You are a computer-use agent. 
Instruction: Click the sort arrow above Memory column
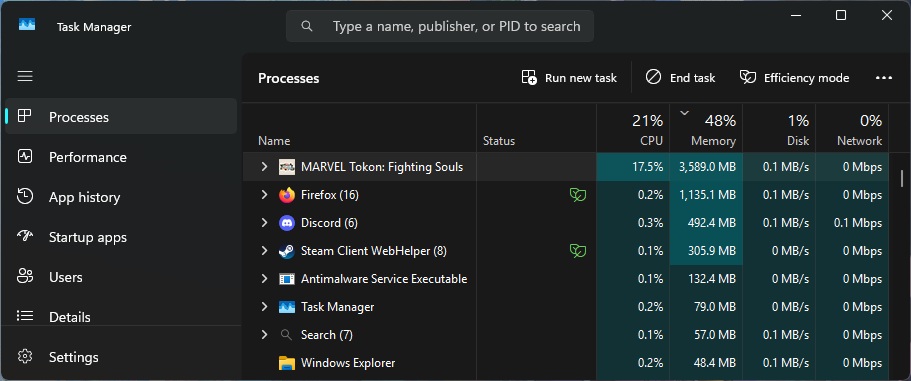click(684, 113)
